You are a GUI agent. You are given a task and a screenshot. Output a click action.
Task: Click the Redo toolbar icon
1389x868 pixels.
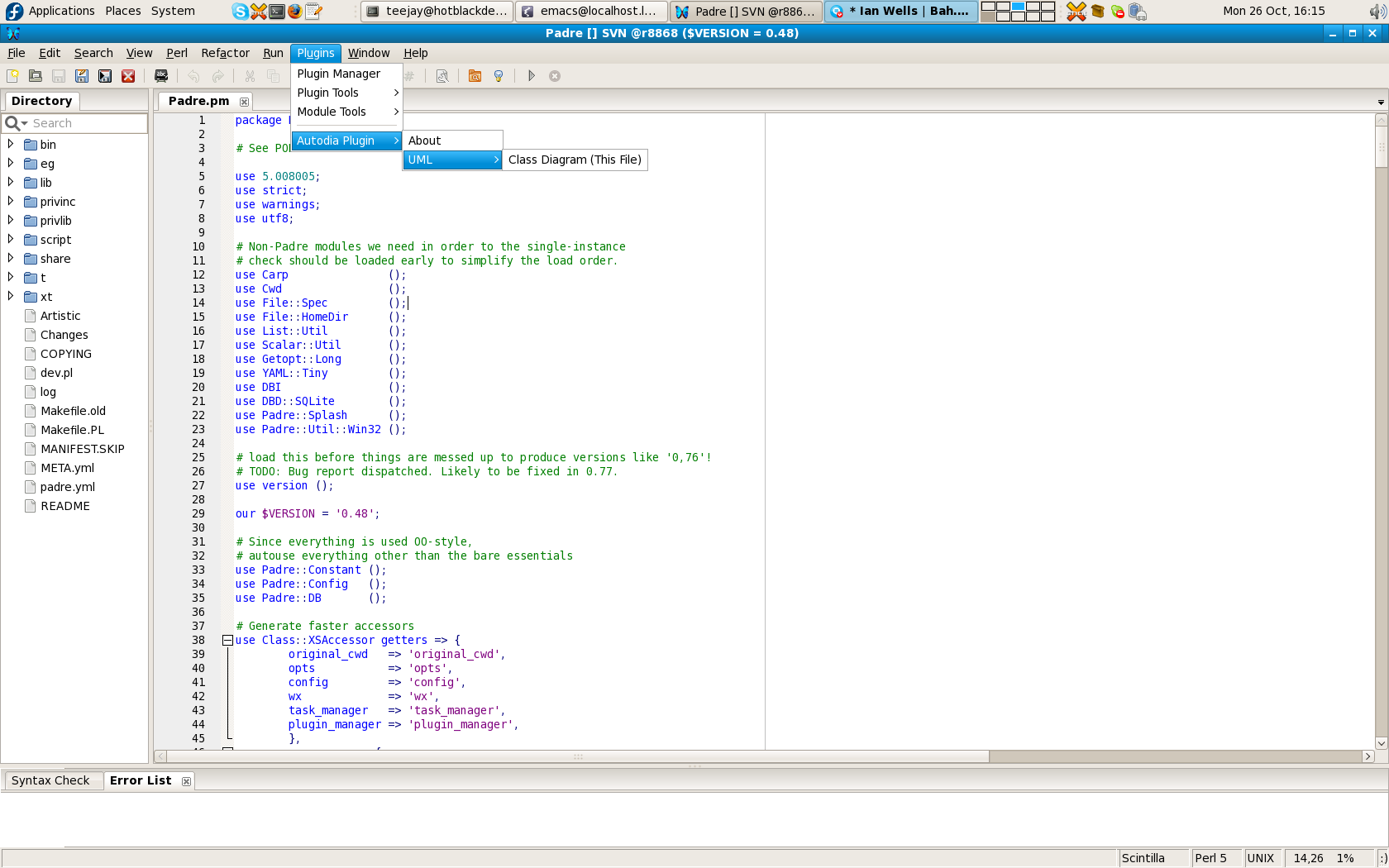coord(217,76)
